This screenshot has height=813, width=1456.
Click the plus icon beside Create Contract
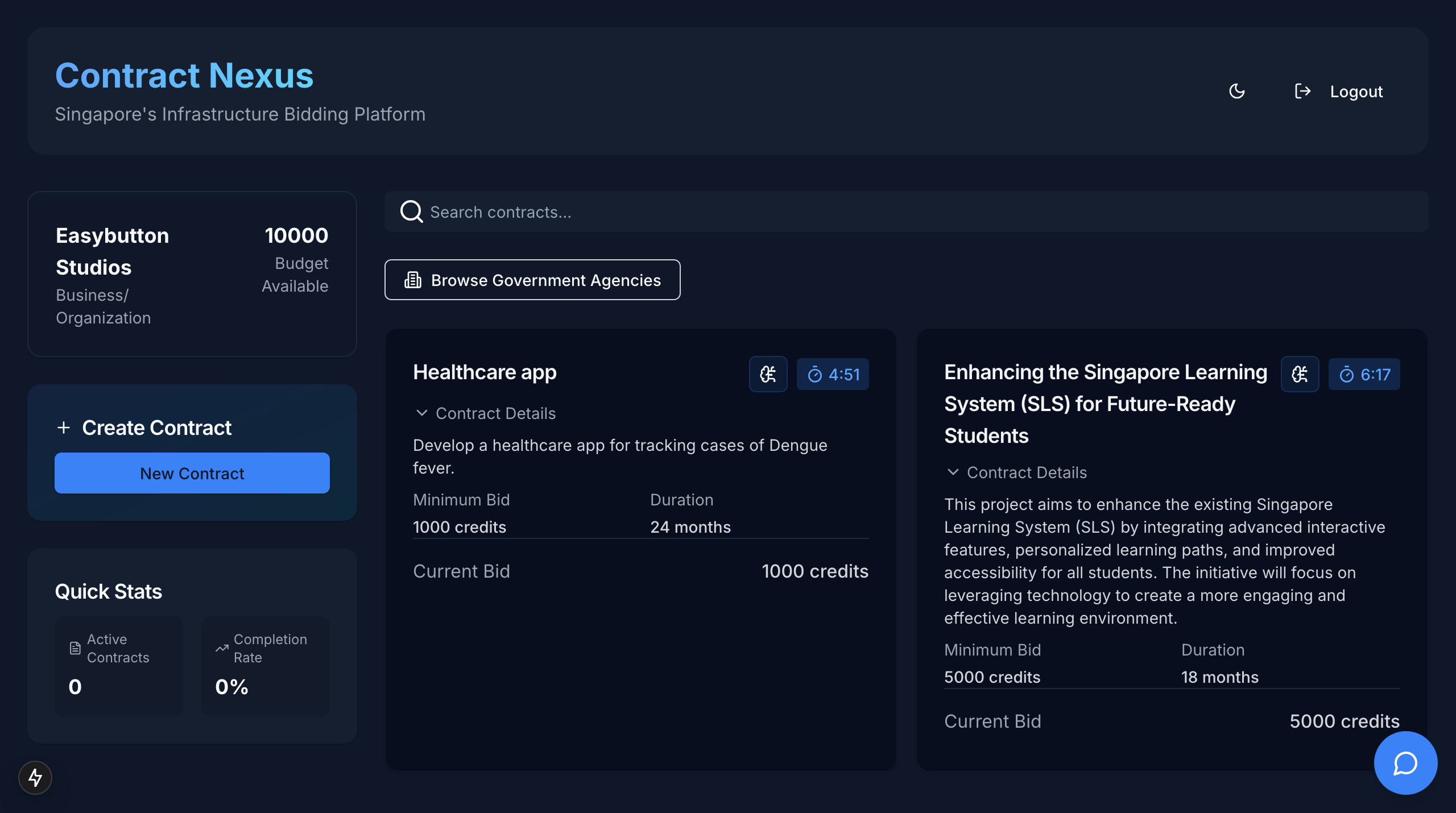pos(64,428)
